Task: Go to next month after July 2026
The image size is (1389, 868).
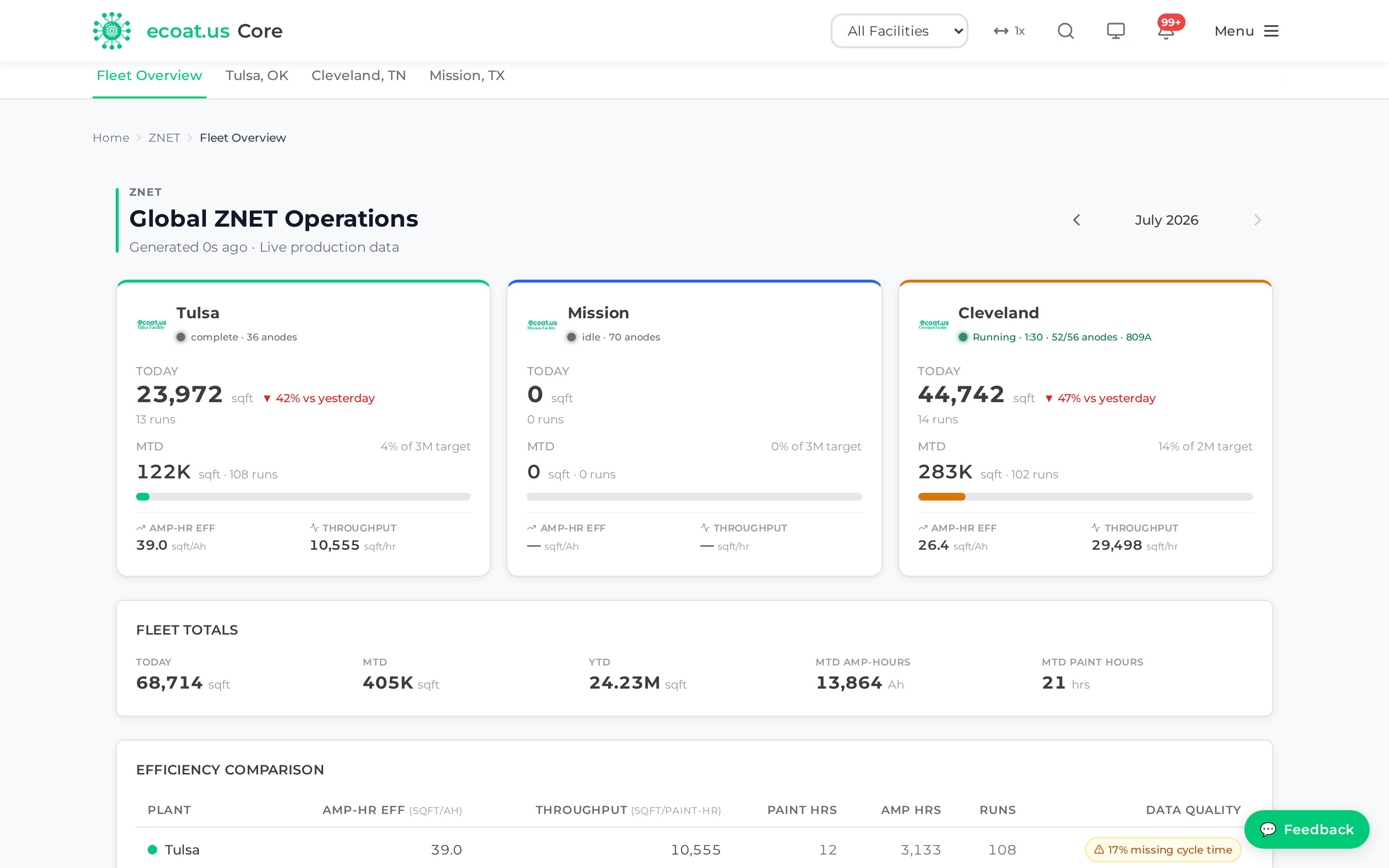Action: [1257, 220]
